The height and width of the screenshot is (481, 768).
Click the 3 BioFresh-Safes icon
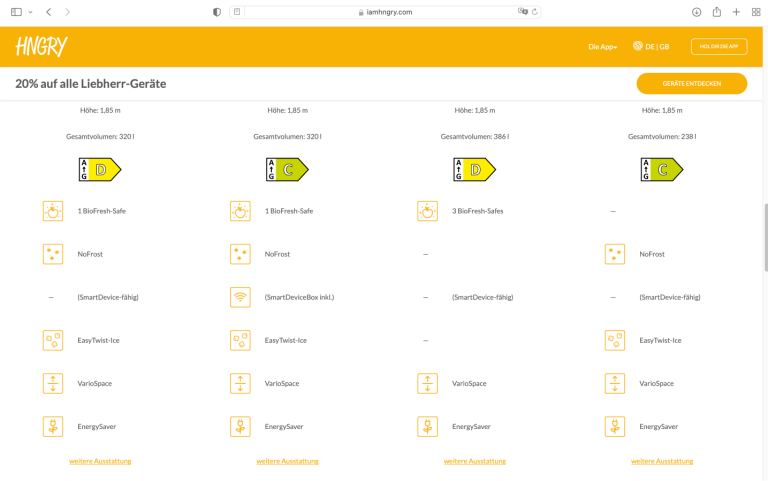click(x=428, y=211)
